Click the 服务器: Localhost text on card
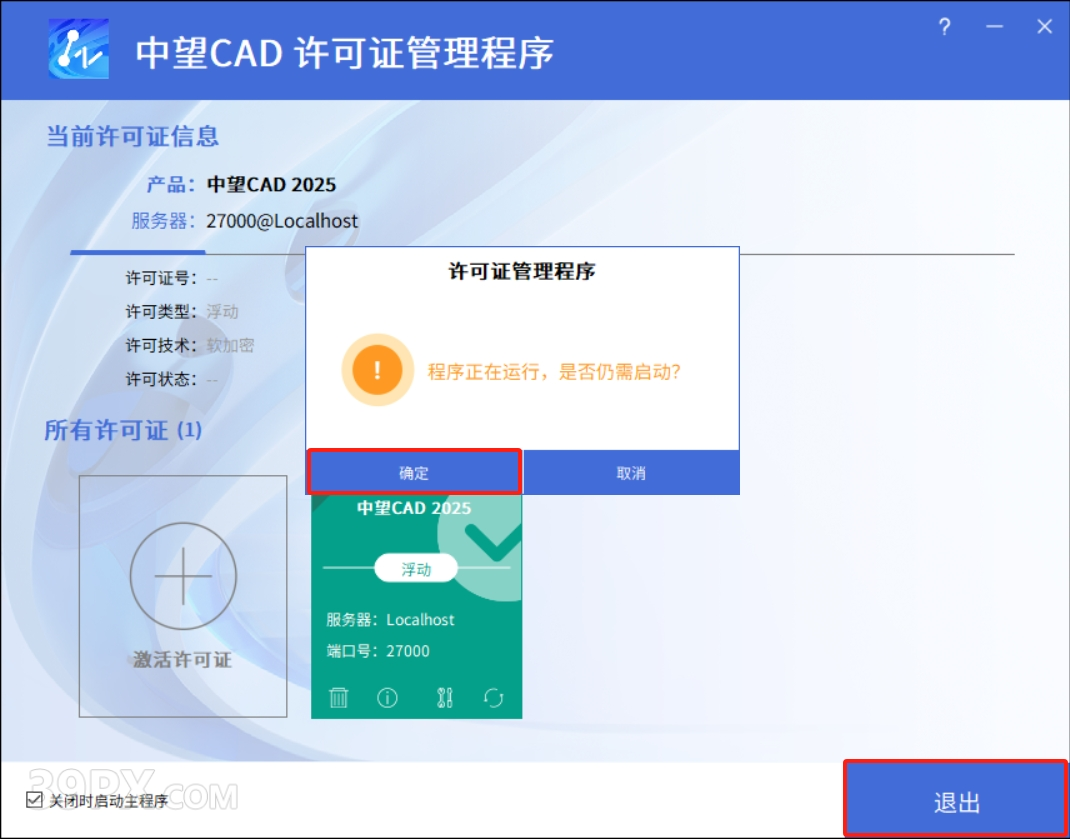Screen dimensions: 1070x839 click(390, 620)
